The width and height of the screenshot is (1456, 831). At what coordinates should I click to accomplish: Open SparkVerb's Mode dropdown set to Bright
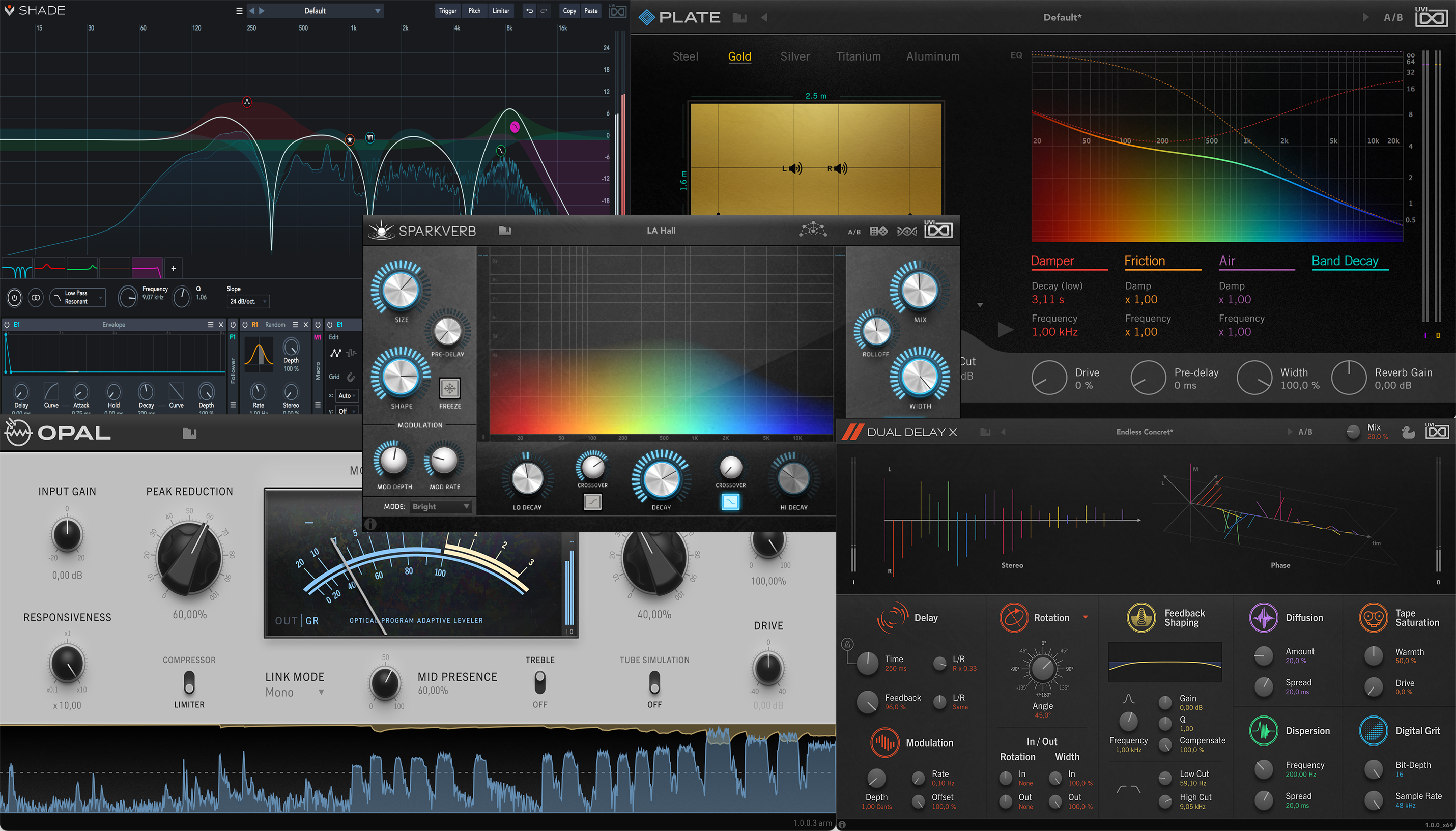point(440,506)
